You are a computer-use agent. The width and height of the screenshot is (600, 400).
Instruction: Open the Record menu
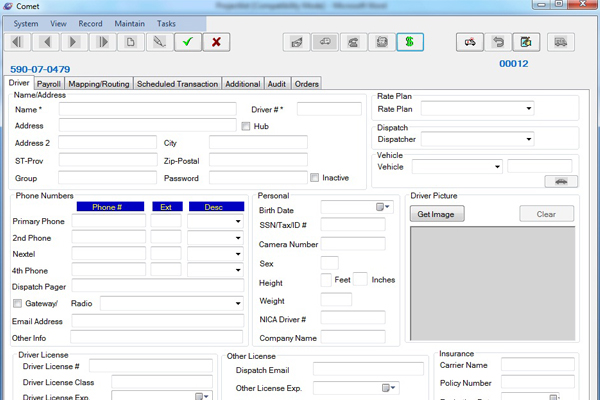point(90,24)
